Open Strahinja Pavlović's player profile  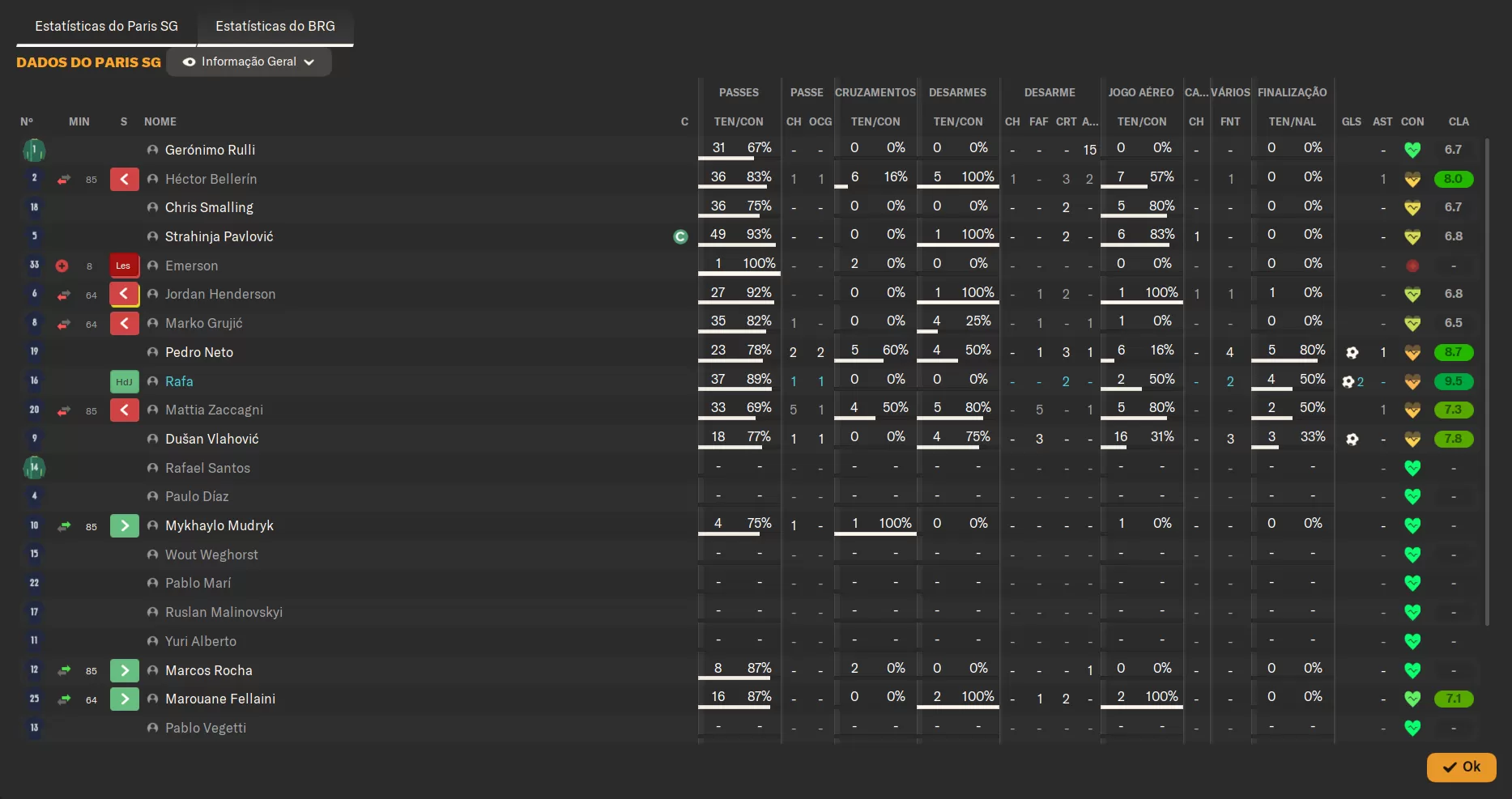219,236
